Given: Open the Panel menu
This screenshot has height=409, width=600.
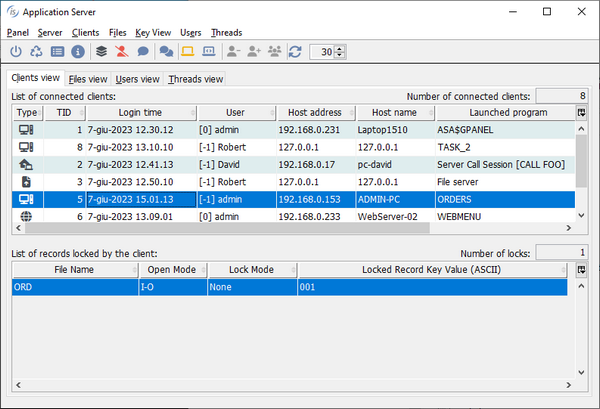Looking at the screenshot, I should [18, 33].
